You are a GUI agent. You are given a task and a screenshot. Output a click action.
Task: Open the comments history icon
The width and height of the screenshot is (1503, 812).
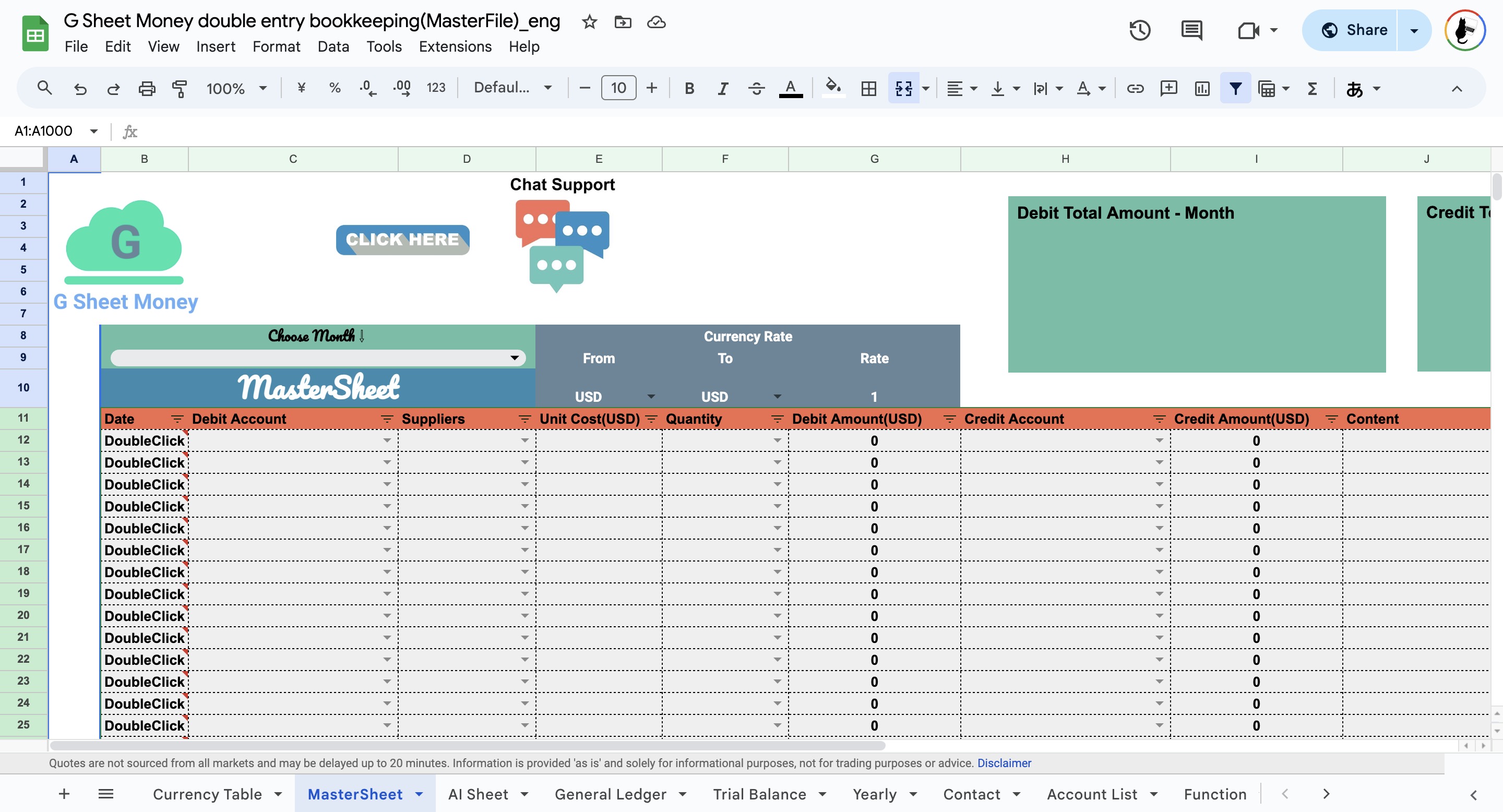(x=1191, y=30)
